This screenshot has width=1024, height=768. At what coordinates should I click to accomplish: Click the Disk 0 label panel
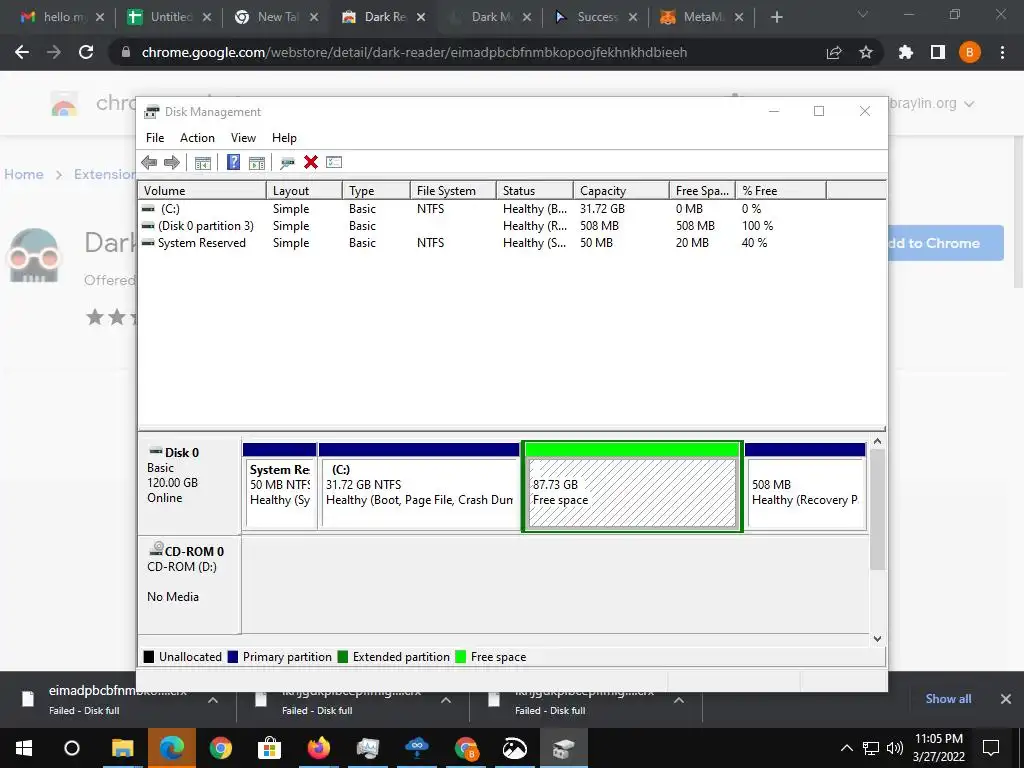click(189, 486)
